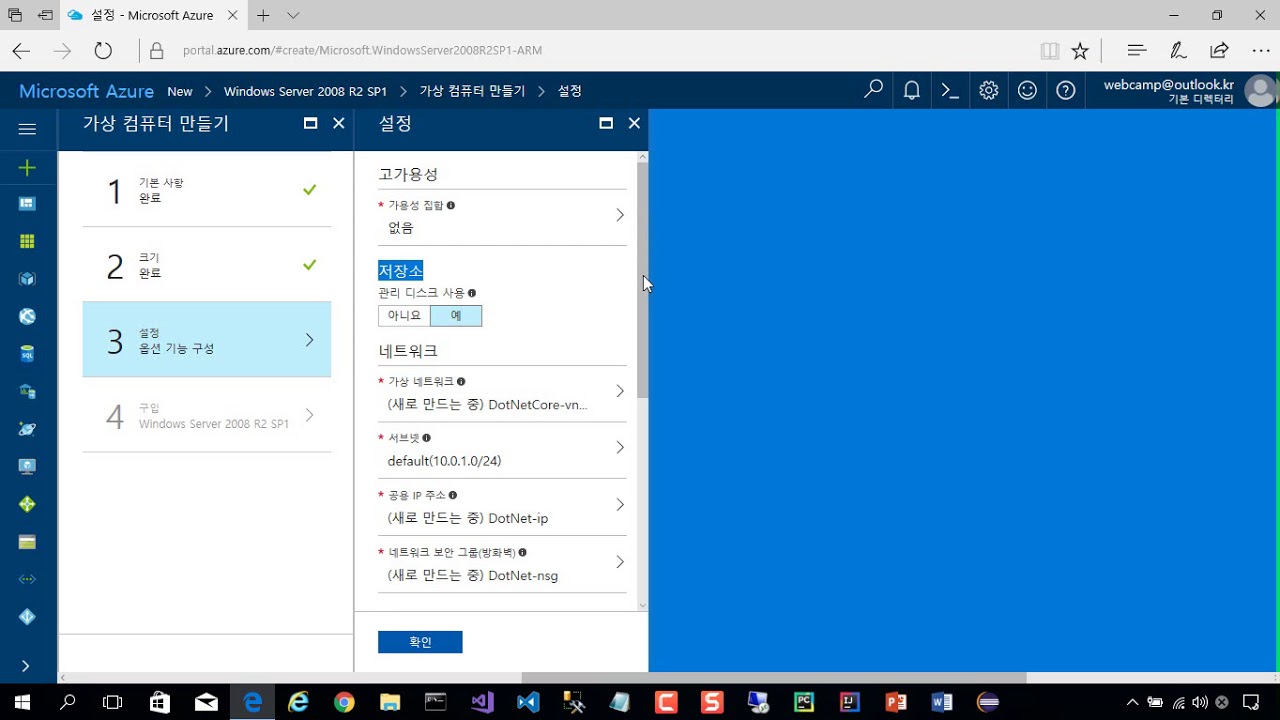Click the browser refresh button
Screen dimensions: 1280x720
point(103,50)
